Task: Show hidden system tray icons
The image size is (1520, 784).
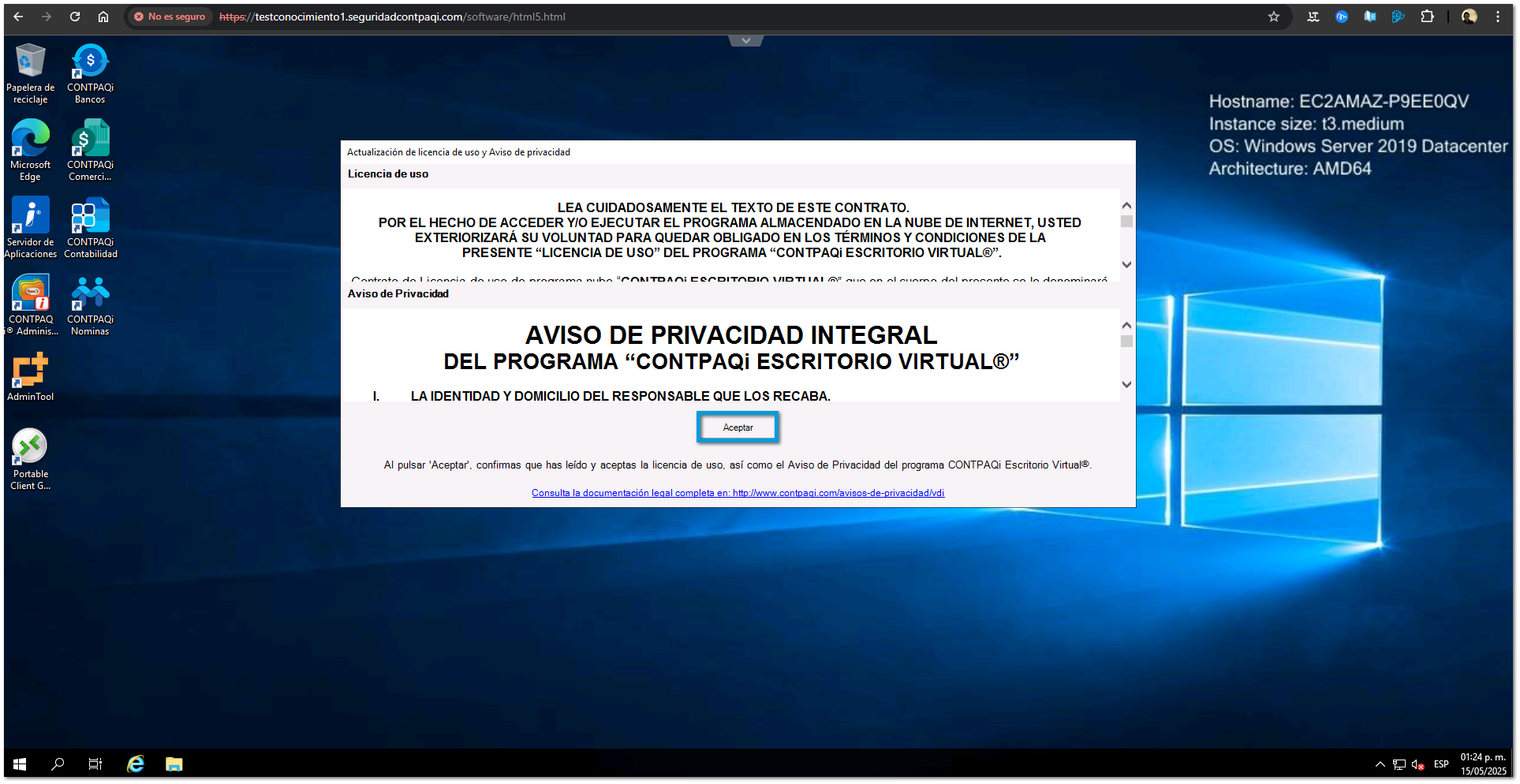Action: click(1380, 763)
